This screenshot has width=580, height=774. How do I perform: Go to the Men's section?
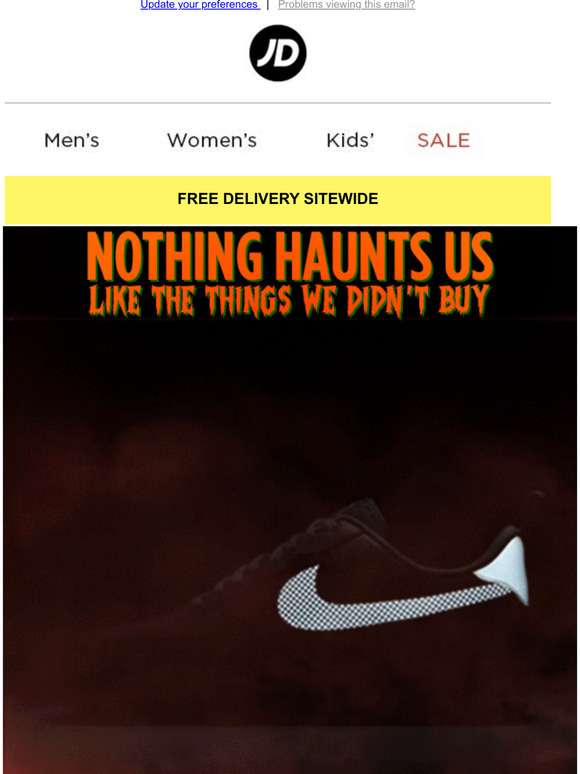pos(72,141)
